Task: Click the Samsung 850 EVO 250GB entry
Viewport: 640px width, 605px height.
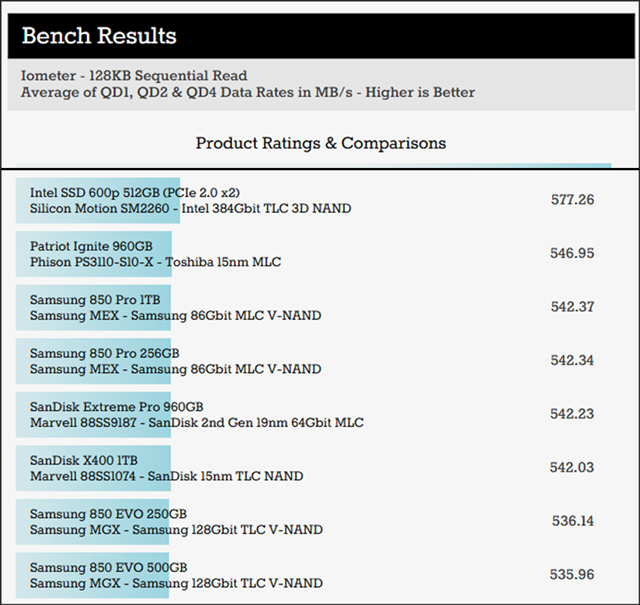Action: pos(108,514)
